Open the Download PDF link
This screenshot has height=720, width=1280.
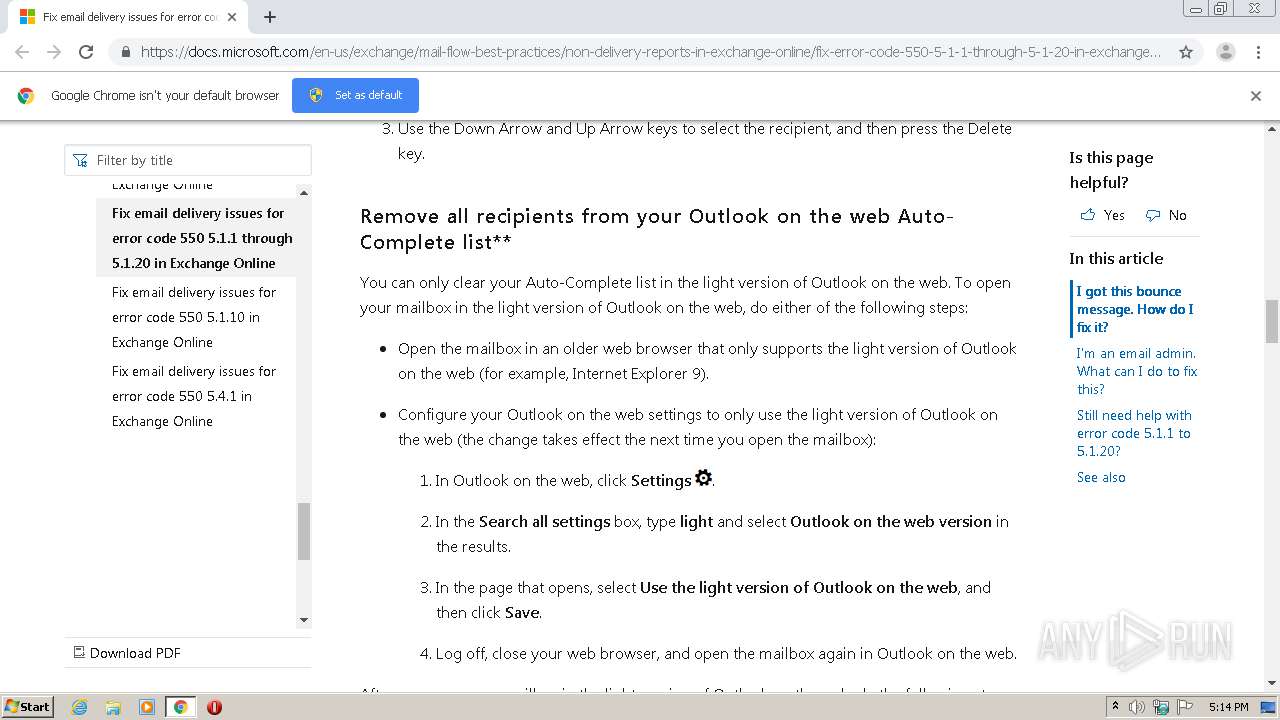coord(126,653)
